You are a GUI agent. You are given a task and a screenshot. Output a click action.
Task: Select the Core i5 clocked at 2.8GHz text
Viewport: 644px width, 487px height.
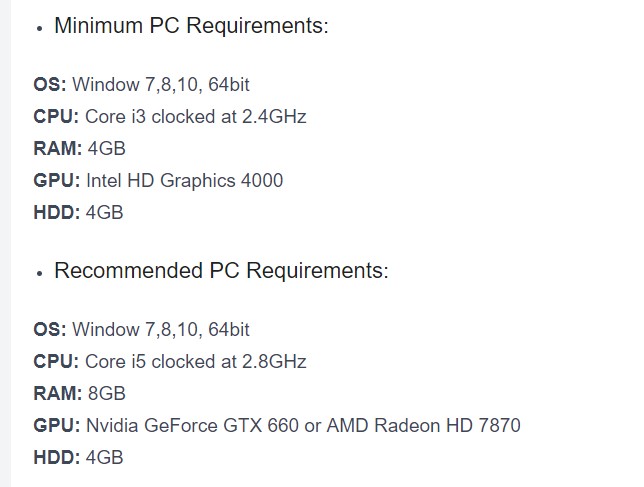tap(195, 361)
